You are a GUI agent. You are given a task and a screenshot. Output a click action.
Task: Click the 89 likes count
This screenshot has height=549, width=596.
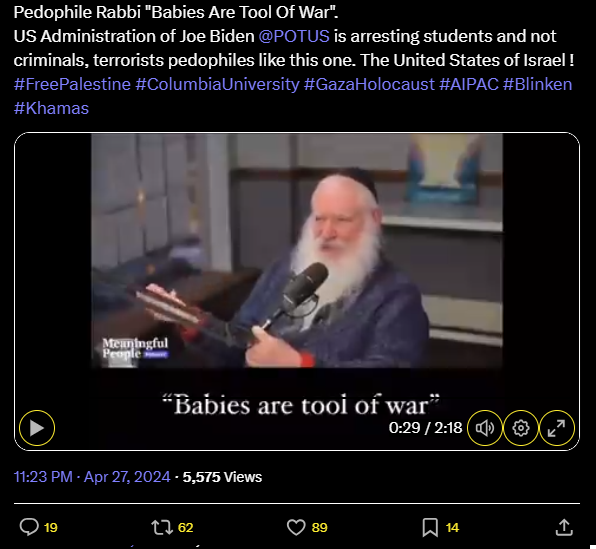319,528
